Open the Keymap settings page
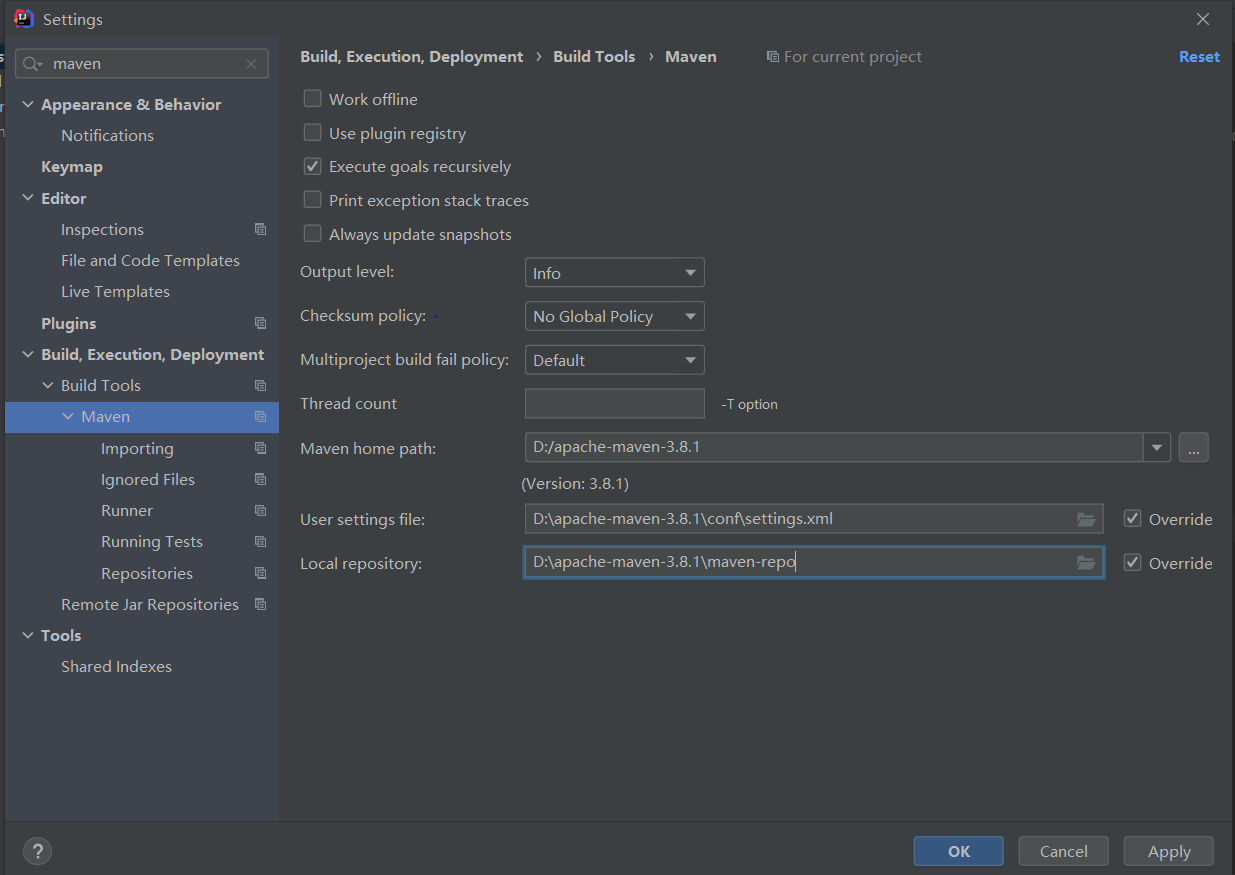This screenshot has height=875, width=1235. (x=72, y=167)
